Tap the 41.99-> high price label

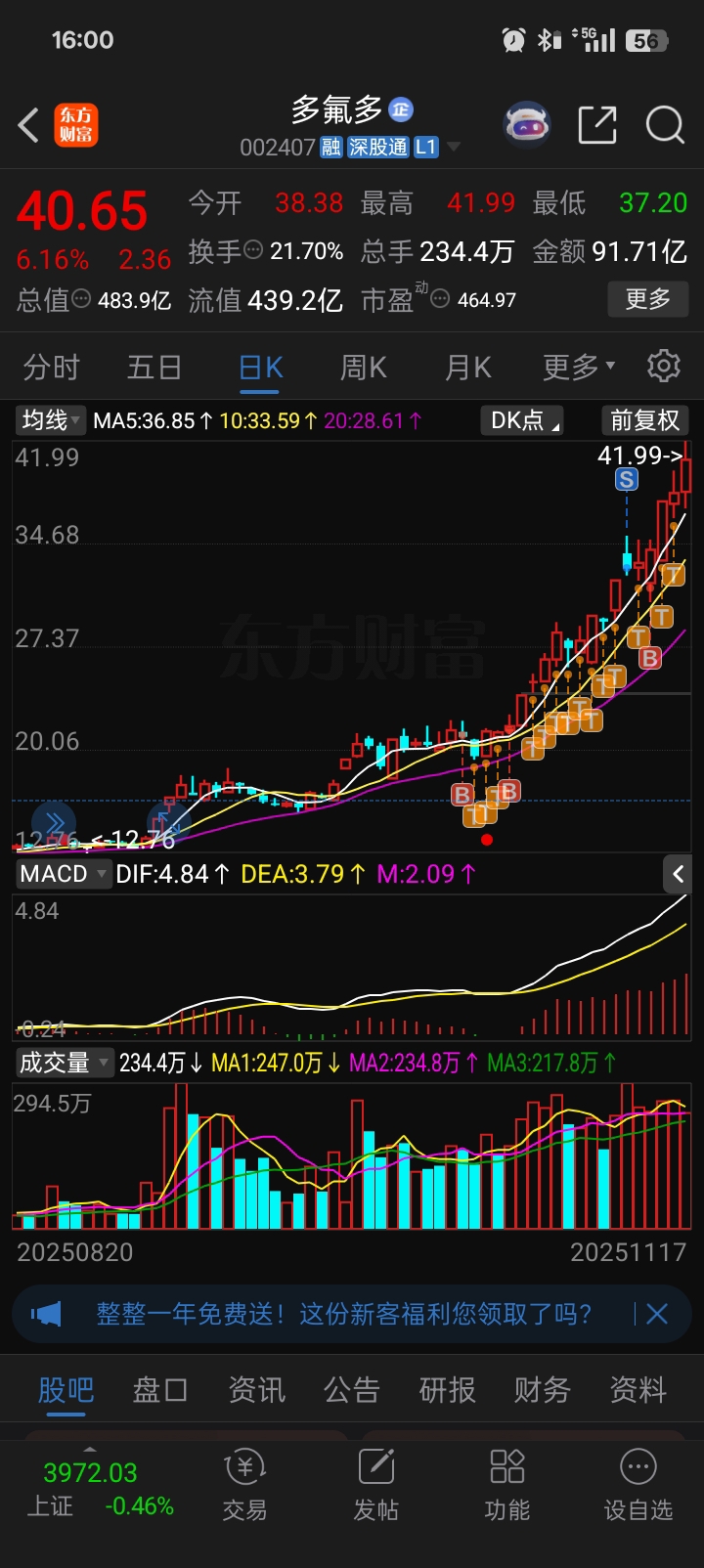point(640,455)
